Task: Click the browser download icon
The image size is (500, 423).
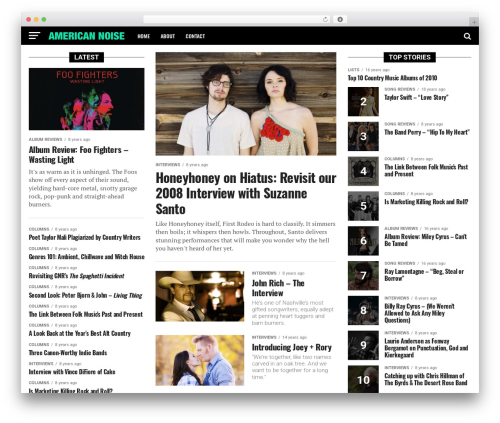Action: 340,20
